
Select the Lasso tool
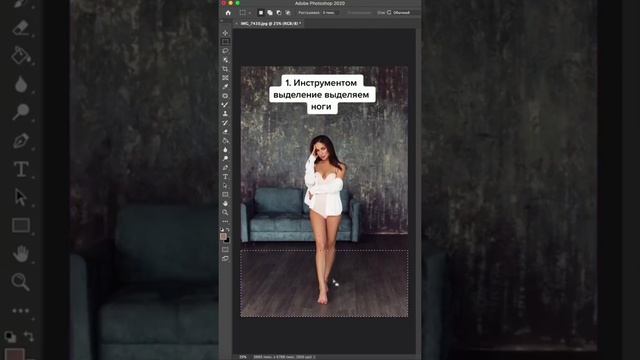coord(225,51)
